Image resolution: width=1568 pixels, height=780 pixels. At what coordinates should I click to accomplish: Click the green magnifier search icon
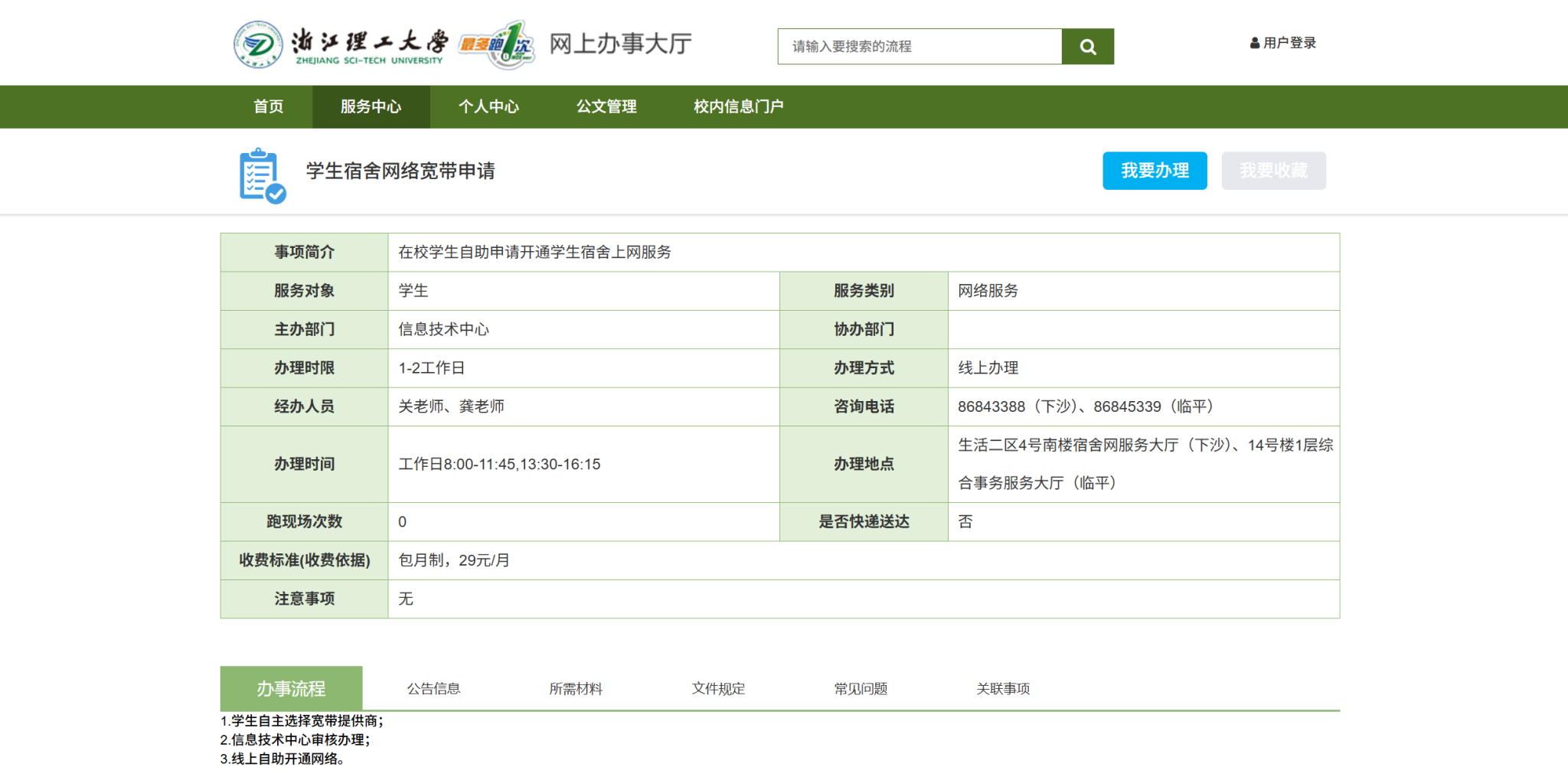[x=1087, y=47]
